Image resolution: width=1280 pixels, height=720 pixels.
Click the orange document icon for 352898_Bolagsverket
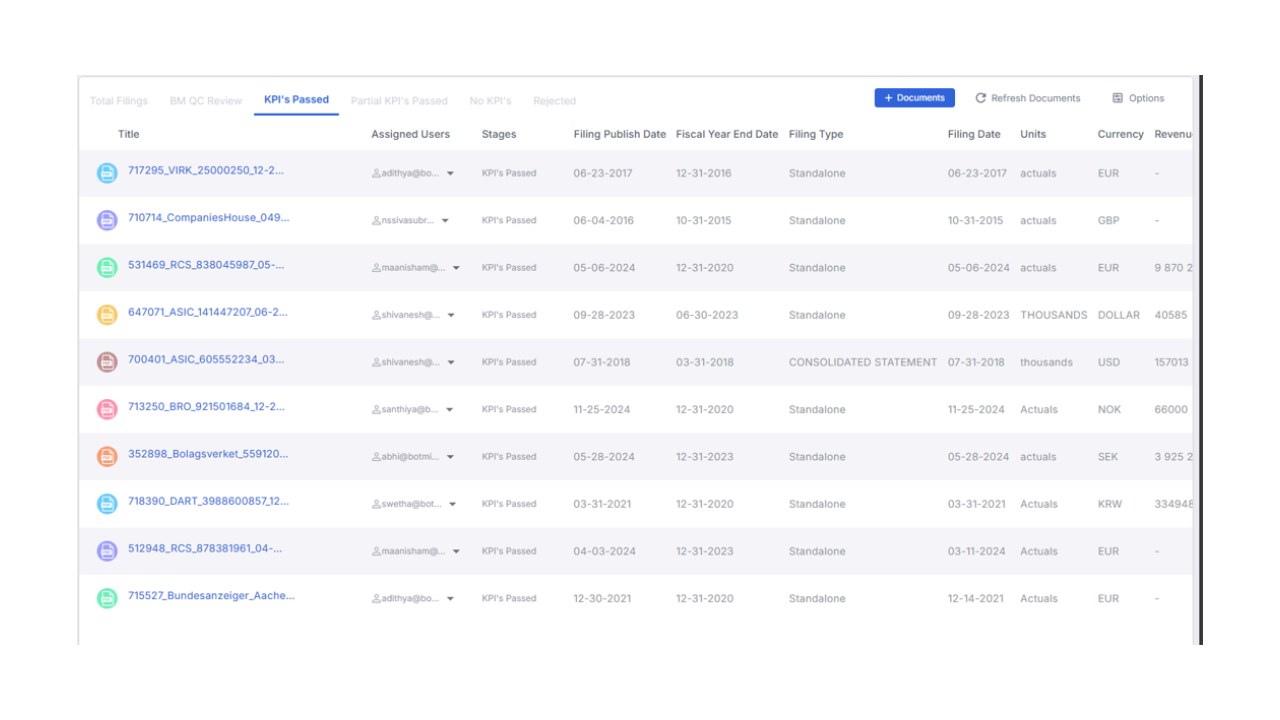tap(107, 456)
